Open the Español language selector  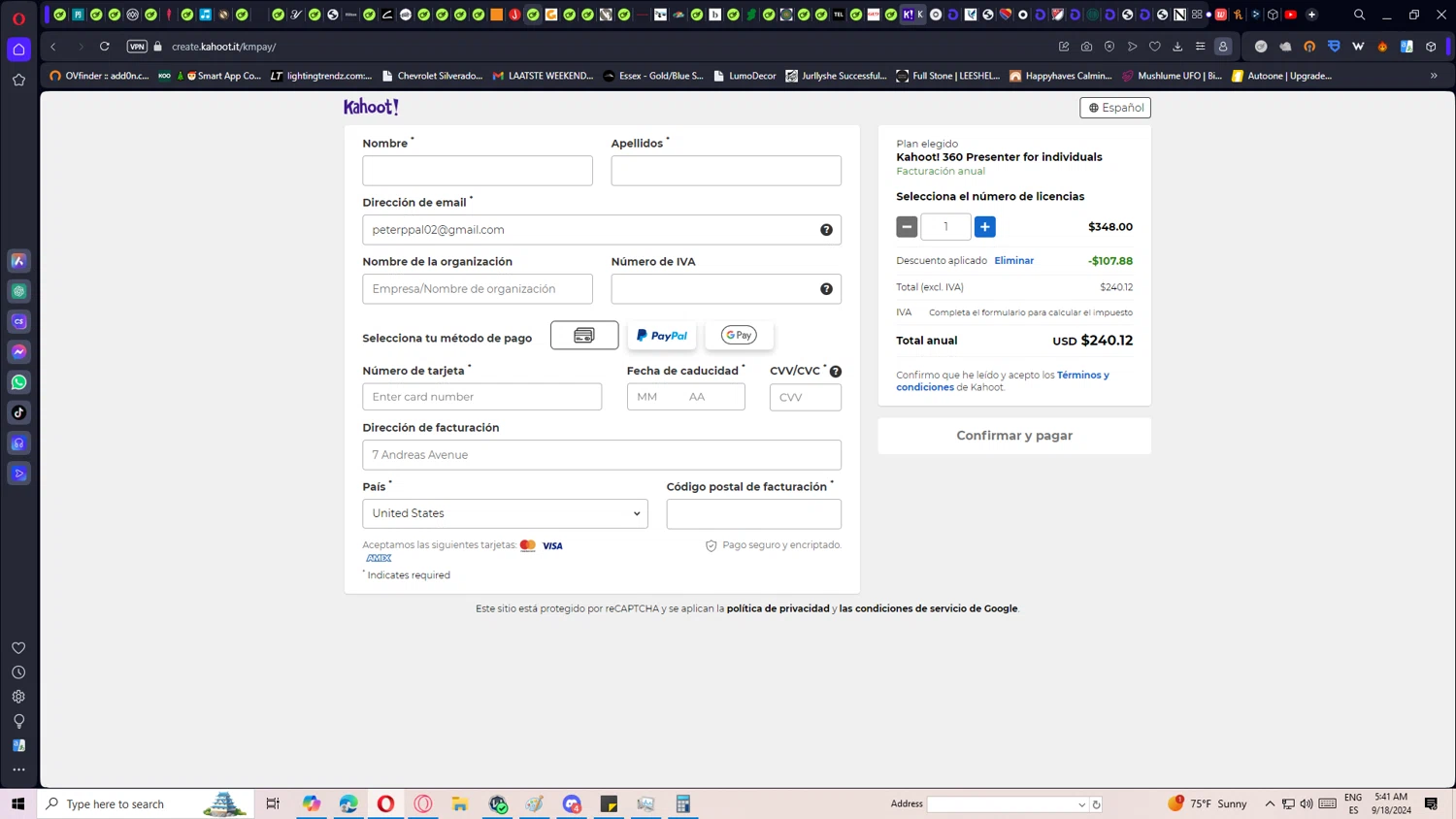pos(1114,108)
